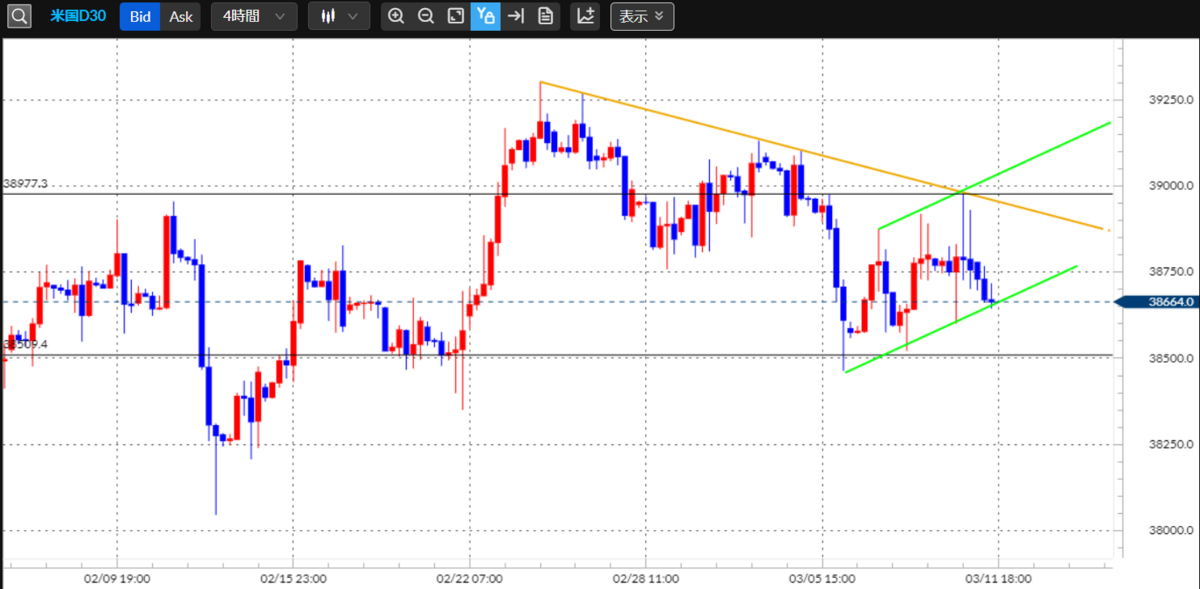Expand the 表示 display menu
The image size is (1200, 589).
[x=642, y=16]
